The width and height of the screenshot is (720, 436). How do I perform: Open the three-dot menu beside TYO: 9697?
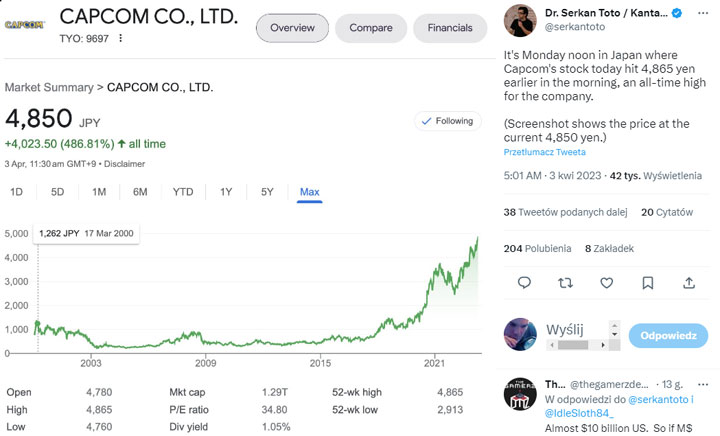point(121,38)
